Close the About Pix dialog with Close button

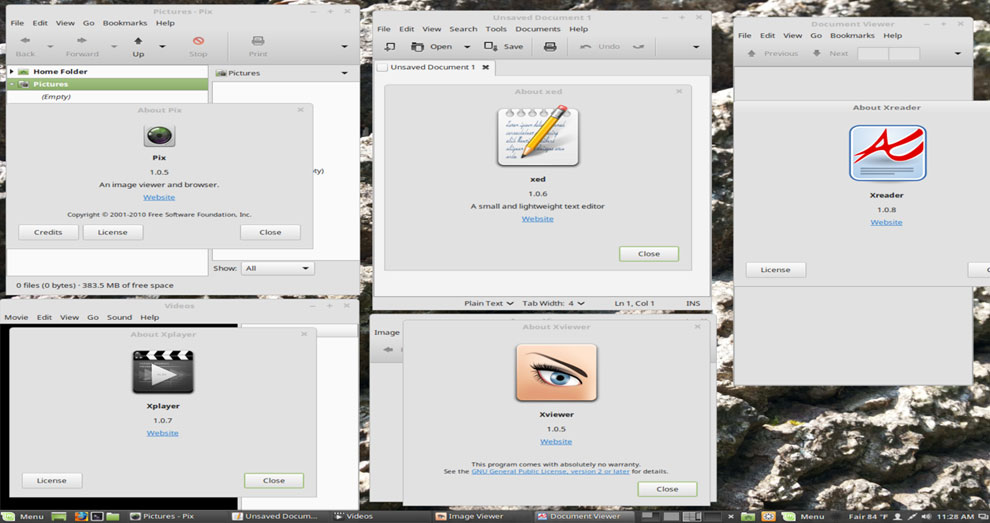270,232
